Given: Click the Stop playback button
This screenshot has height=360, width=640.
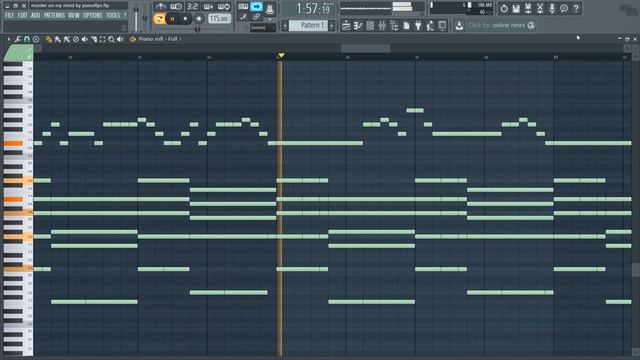Looking at the screenshot, I should pos(185,19).
